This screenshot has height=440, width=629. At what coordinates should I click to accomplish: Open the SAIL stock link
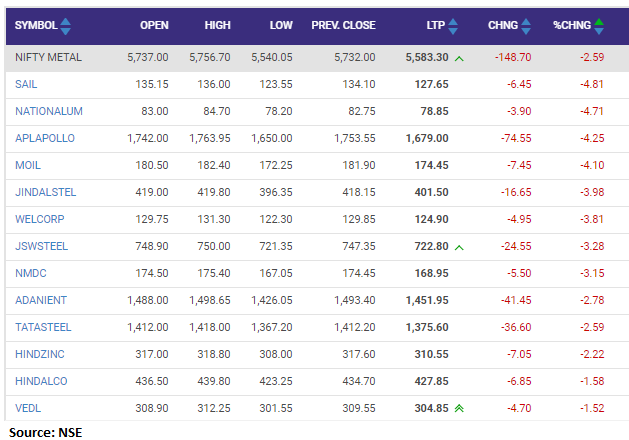click(x=26, y=86)
